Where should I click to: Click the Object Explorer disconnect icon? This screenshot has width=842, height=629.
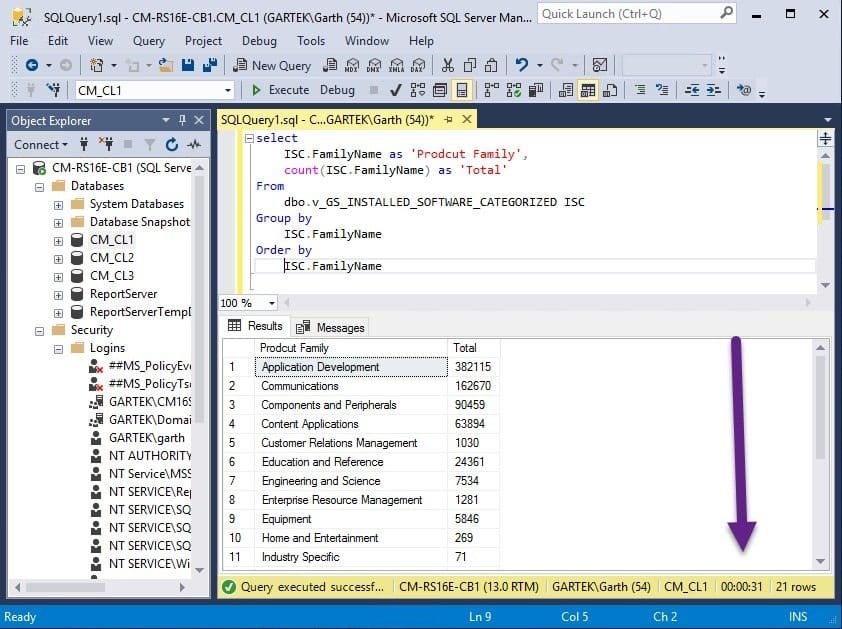(x=106, y=144)
